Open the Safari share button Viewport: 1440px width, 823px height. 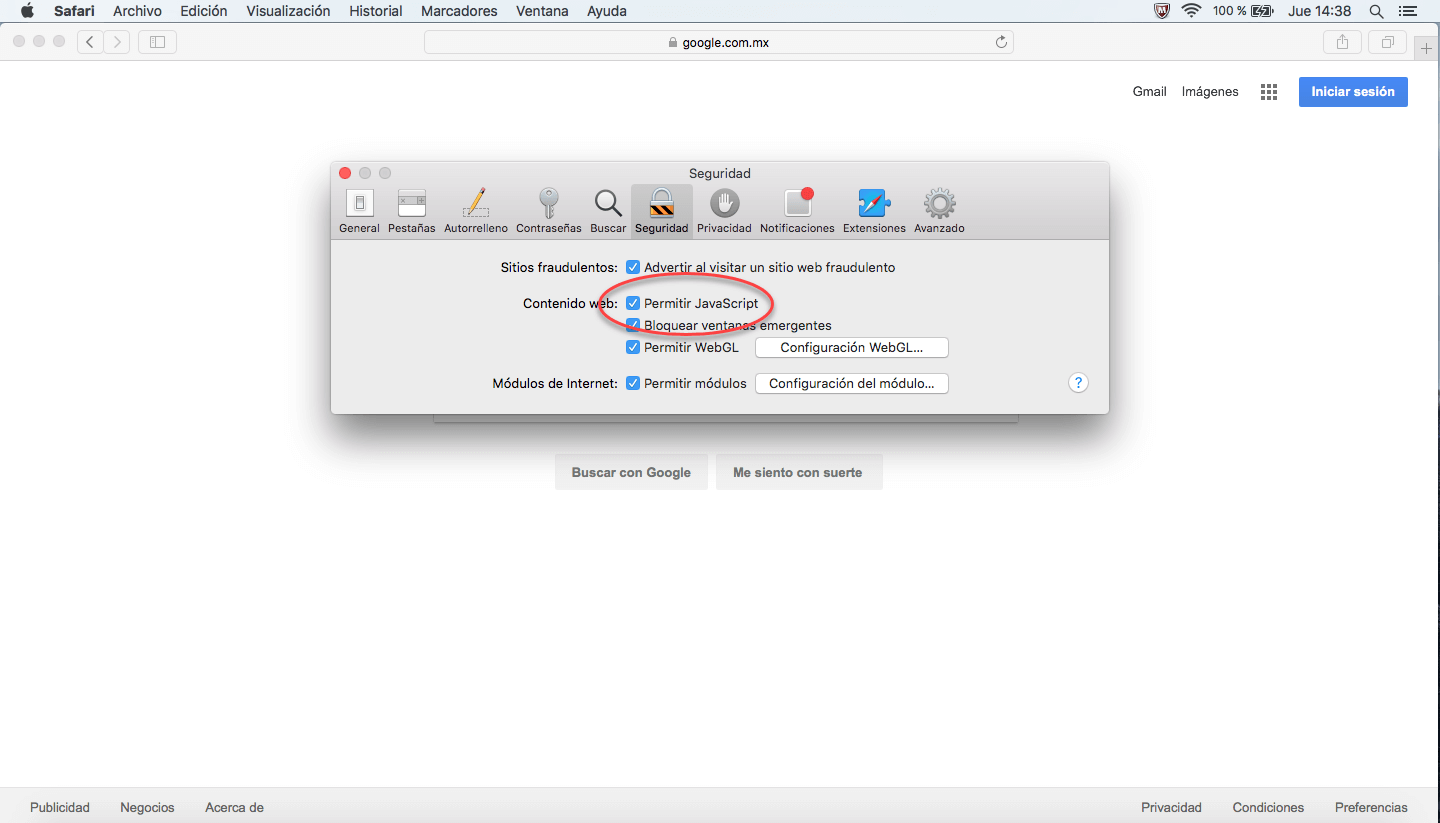pos(1342,42)
